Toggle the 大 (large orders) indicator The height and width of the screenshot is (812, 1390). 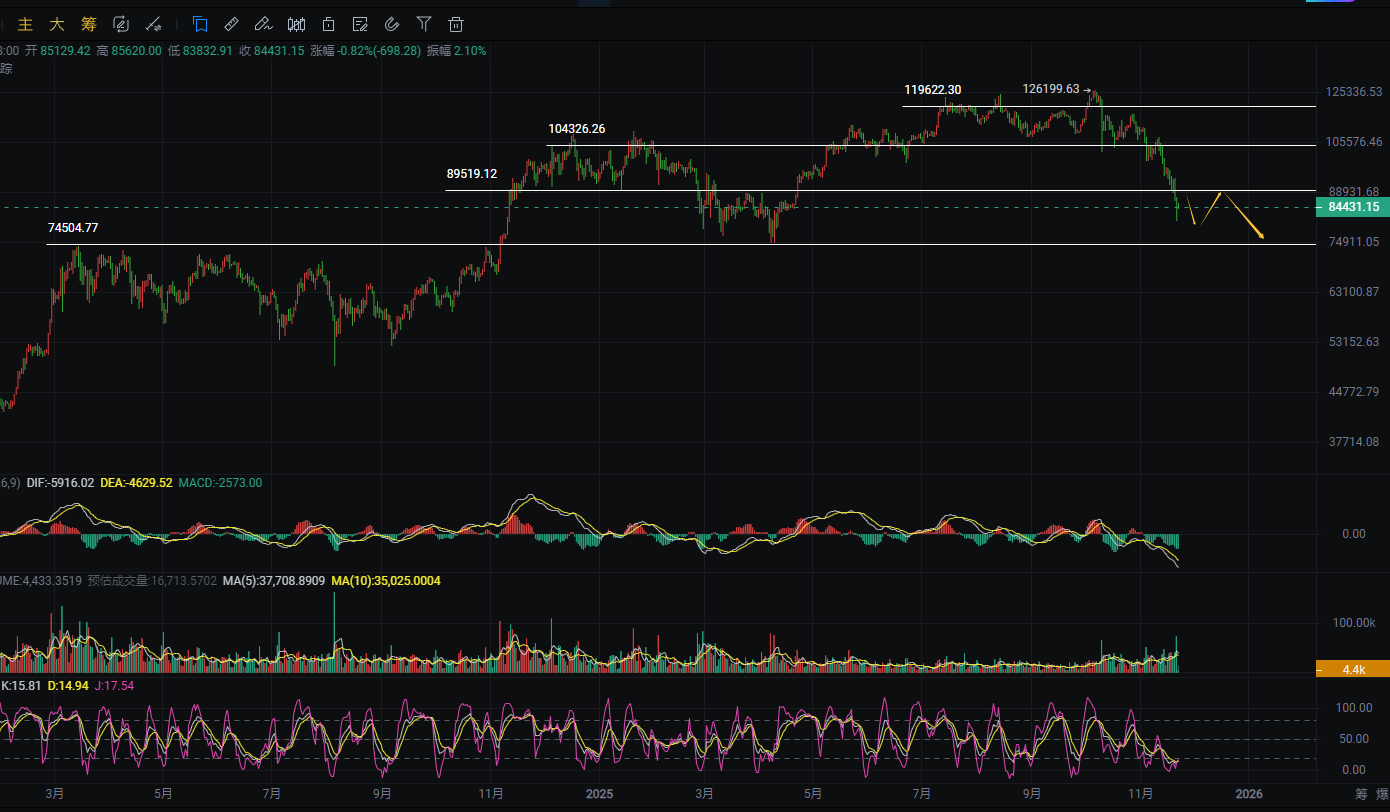click(x=57, y=24)
